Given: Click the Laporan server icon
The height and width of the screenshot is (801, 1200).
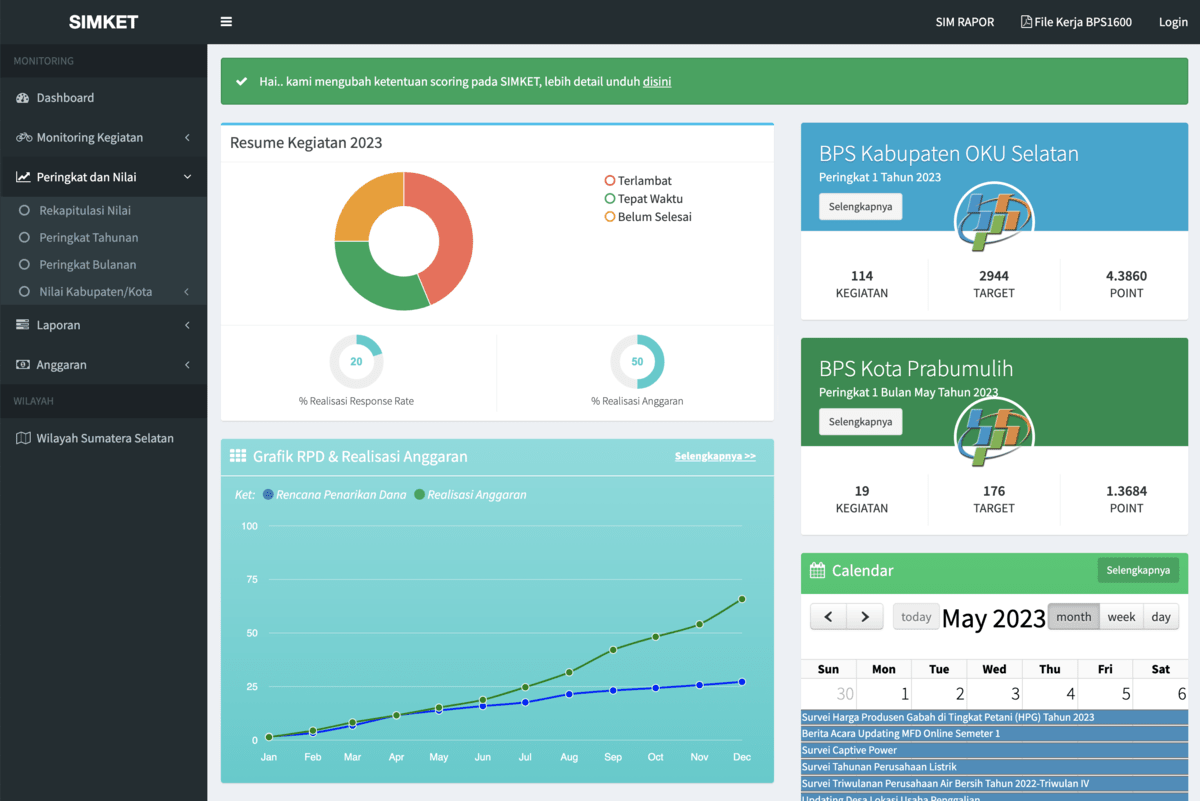Looking at the screenshot, I should click(23, 325).
